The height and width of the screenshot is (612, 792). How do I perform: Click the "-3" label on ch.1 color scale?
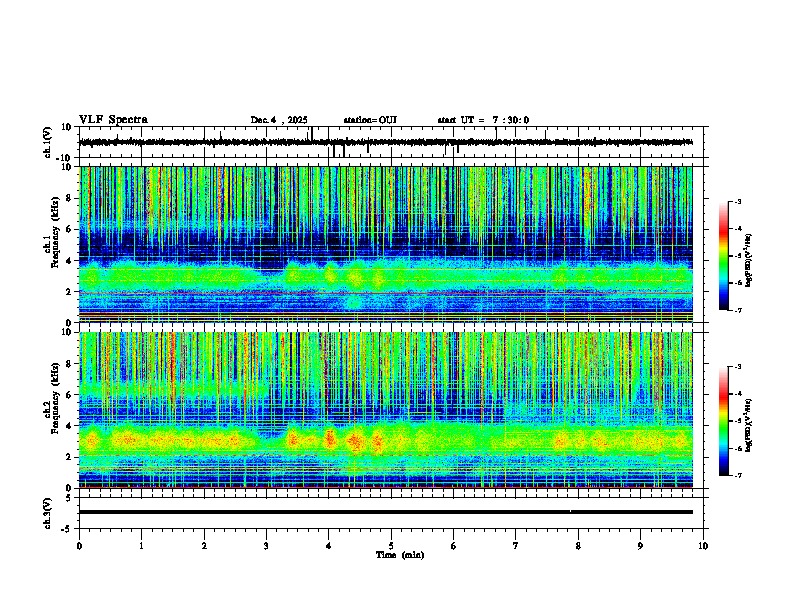tap(738, 201)
